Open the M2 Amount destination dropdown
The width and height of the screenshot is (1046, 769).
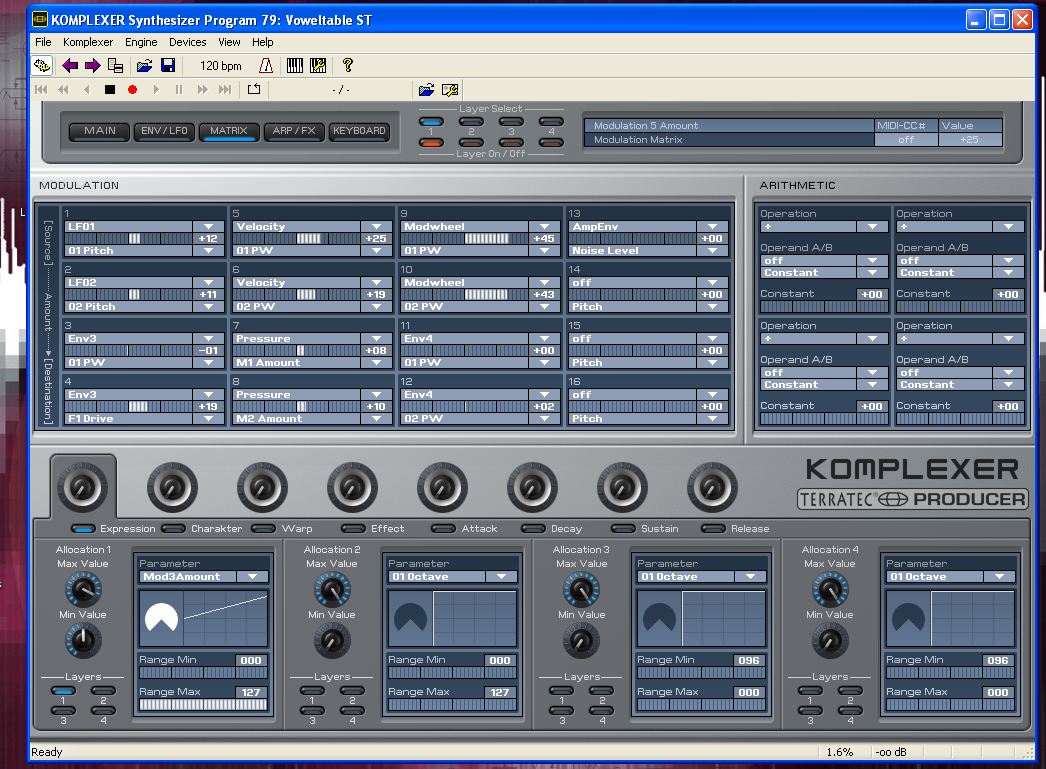(377, 419)
